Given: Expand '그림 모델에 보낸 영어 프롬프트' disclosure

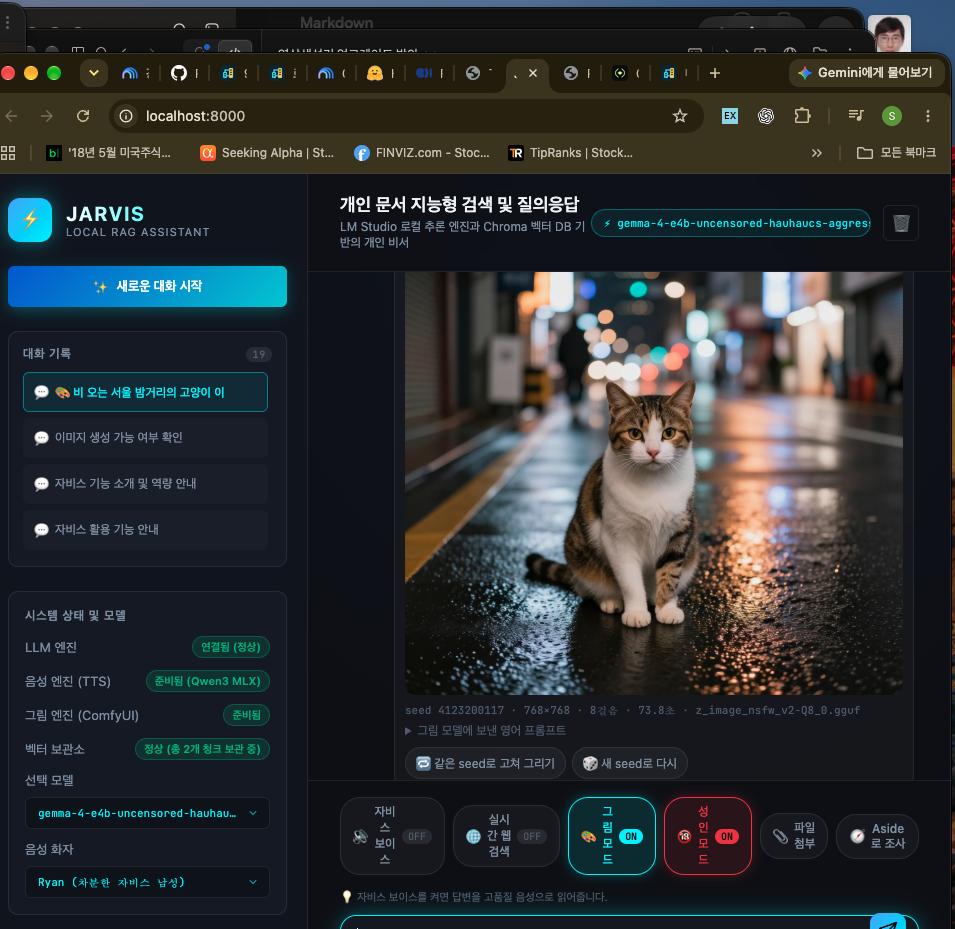Looking at the screenshot, I should click(x=485, y=730).
